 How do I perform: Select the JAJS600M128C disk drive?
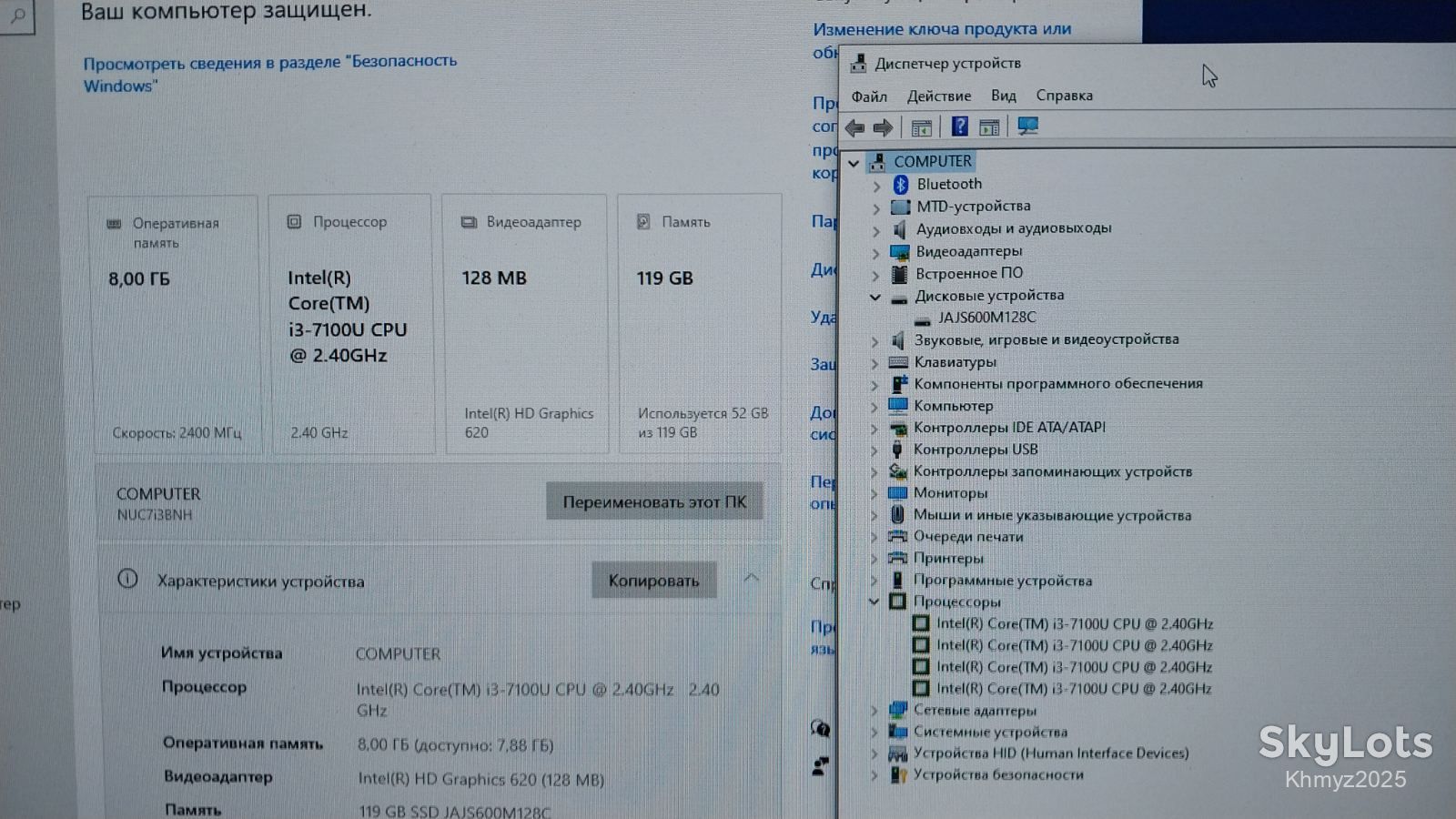987,318
